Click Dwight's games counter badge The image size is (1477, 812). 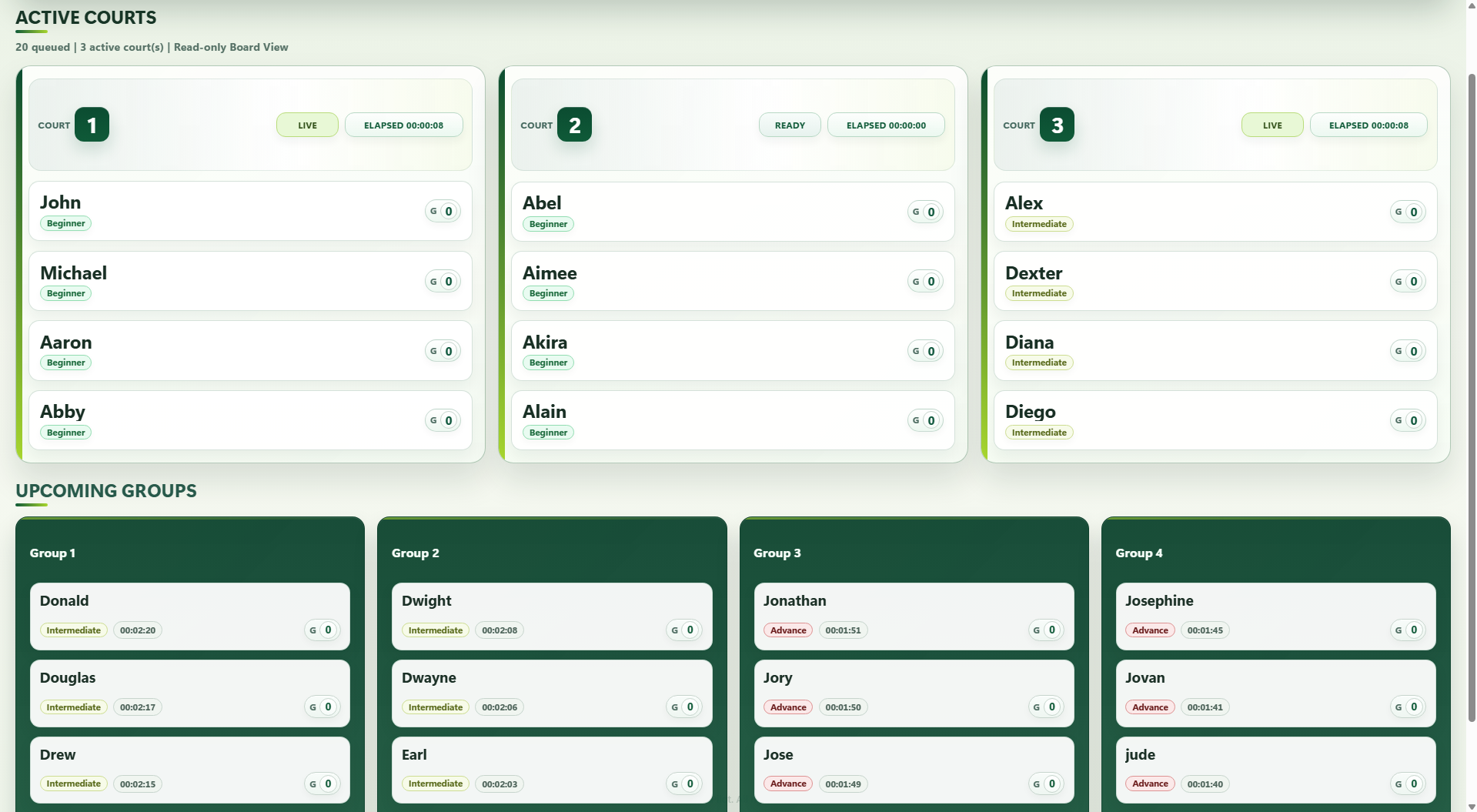point(683,630)
